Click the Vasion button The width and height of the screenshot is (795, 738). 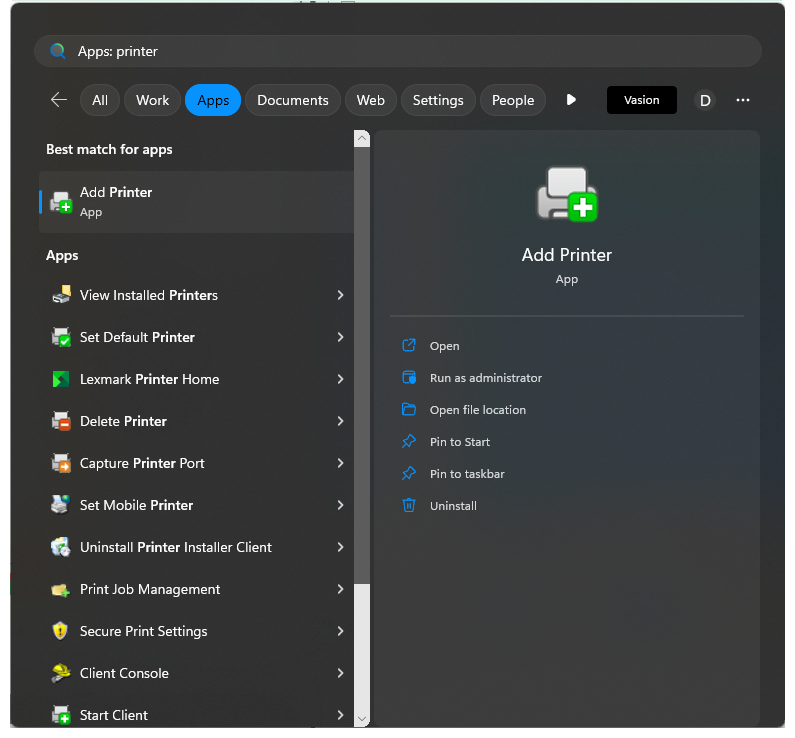pyautogui.click(x=641, y=100)
